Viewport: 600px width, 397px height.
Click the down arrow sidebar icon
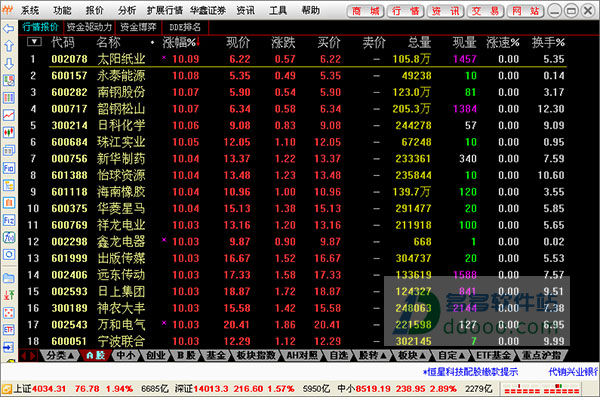8,64
